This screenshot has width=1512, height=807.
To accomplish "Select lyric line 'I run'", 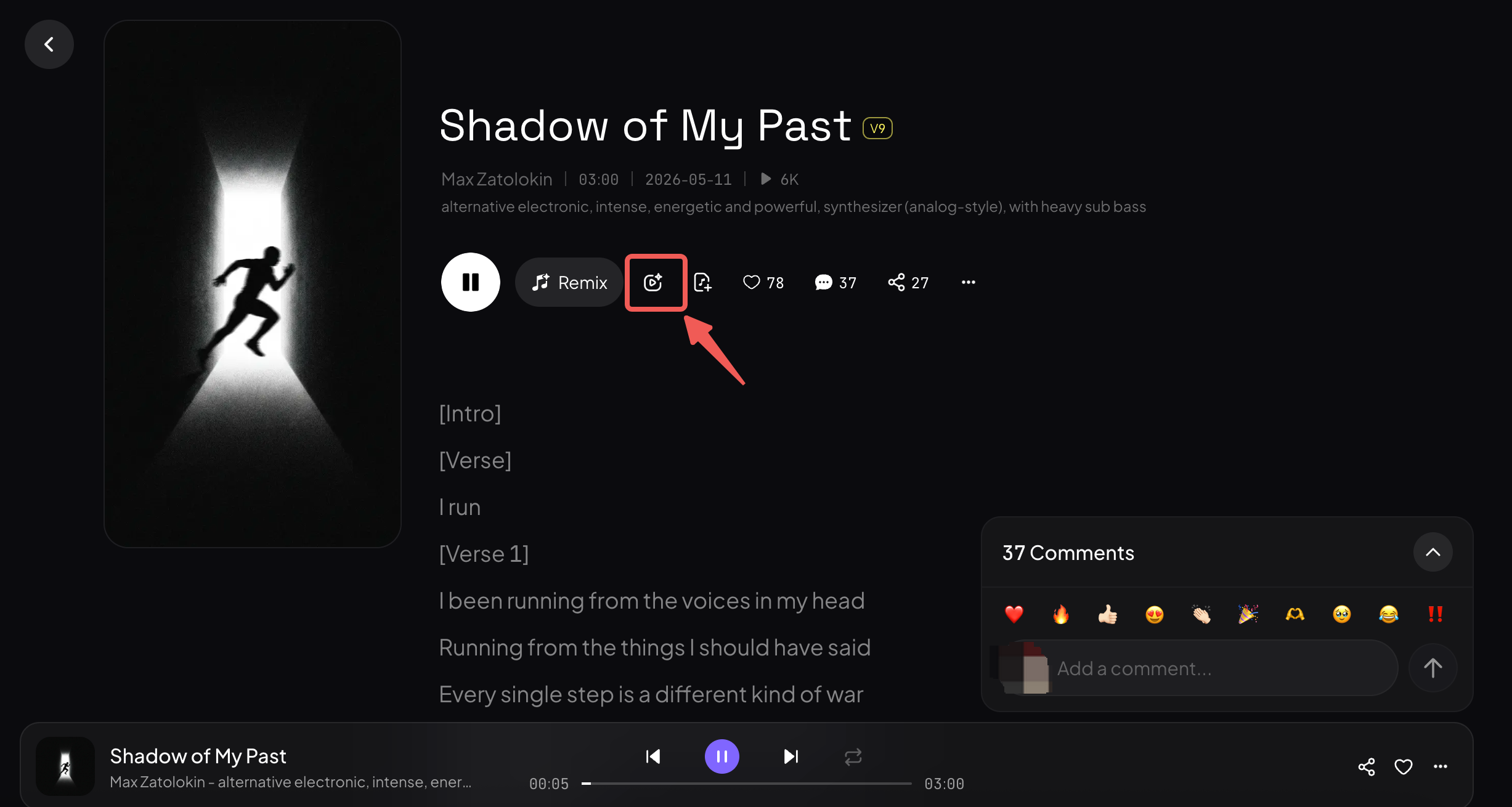I will point(460,507).
